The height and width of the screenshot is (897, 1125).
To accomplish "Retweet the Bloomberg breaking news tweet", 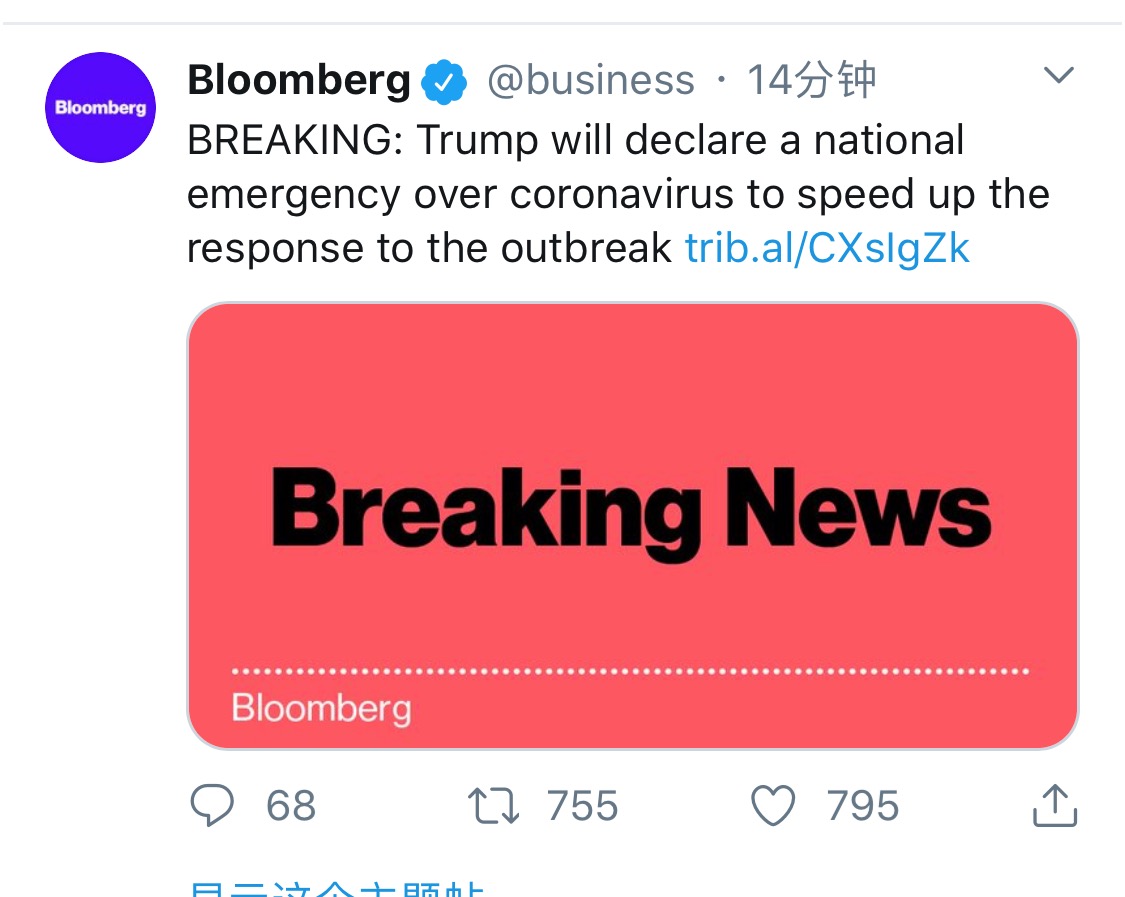I will click(x=494, y=806).
